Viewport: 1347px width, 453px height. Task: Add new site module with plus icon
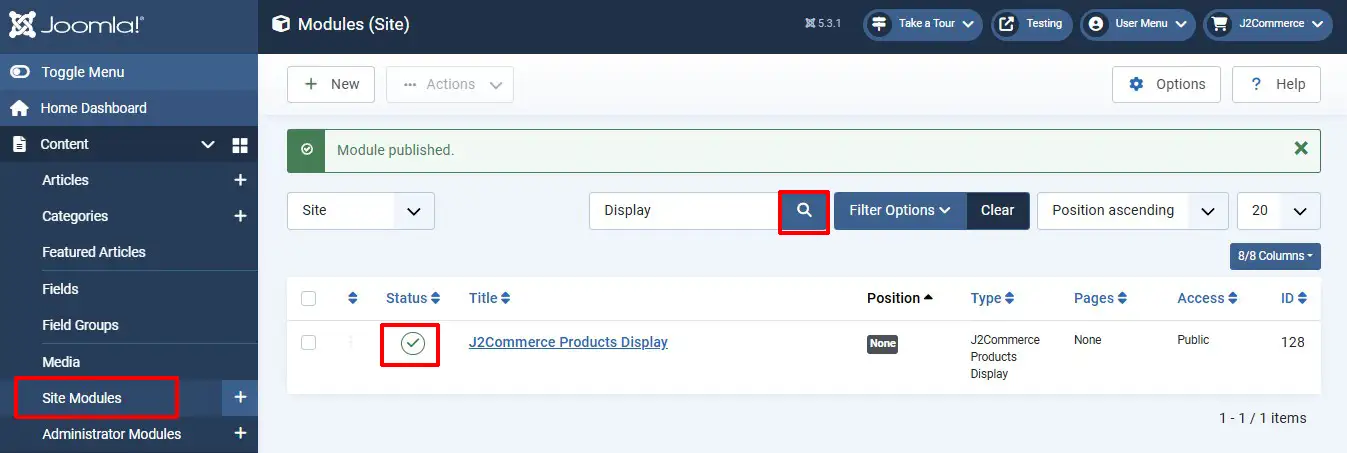(240, 398)
